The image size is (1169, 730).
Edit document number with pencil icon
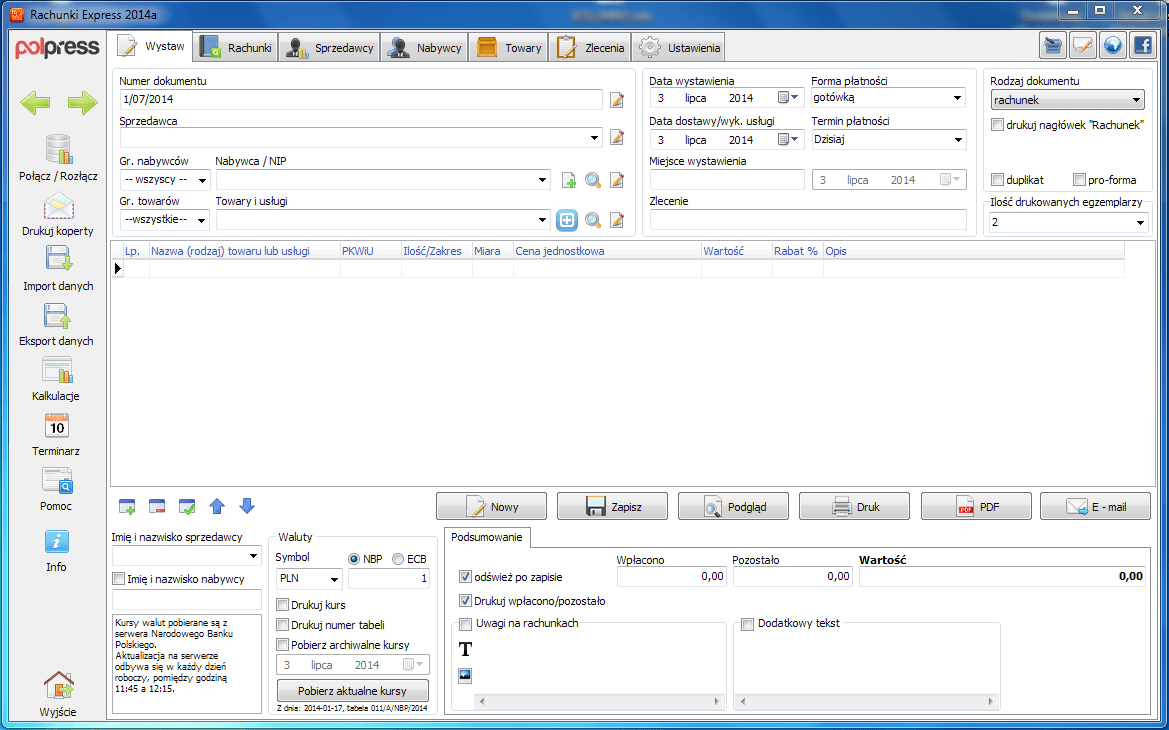click(617, 100)
